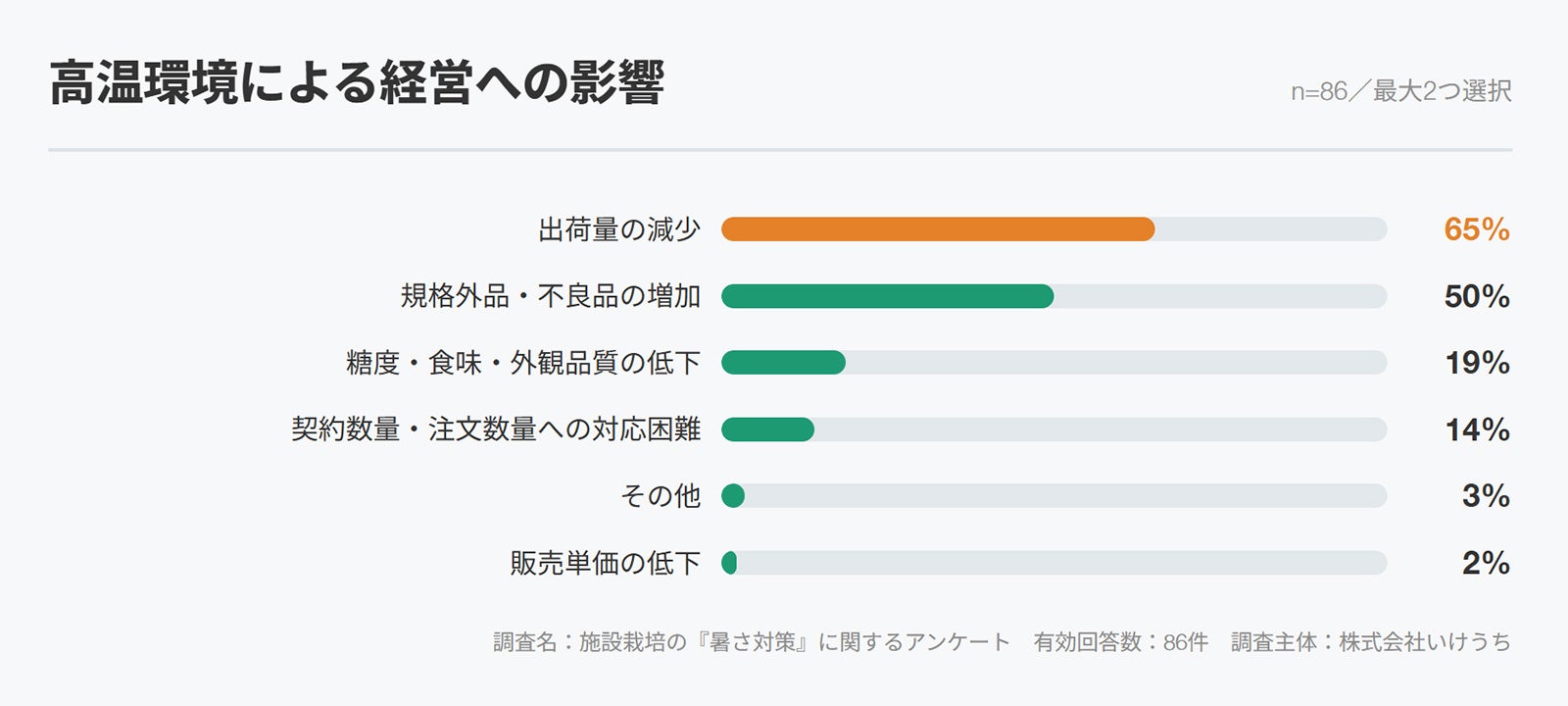
Task: Select the 規格外品・不良品の増加 label text
Action: pyautogui.click(x=551, y=296)
